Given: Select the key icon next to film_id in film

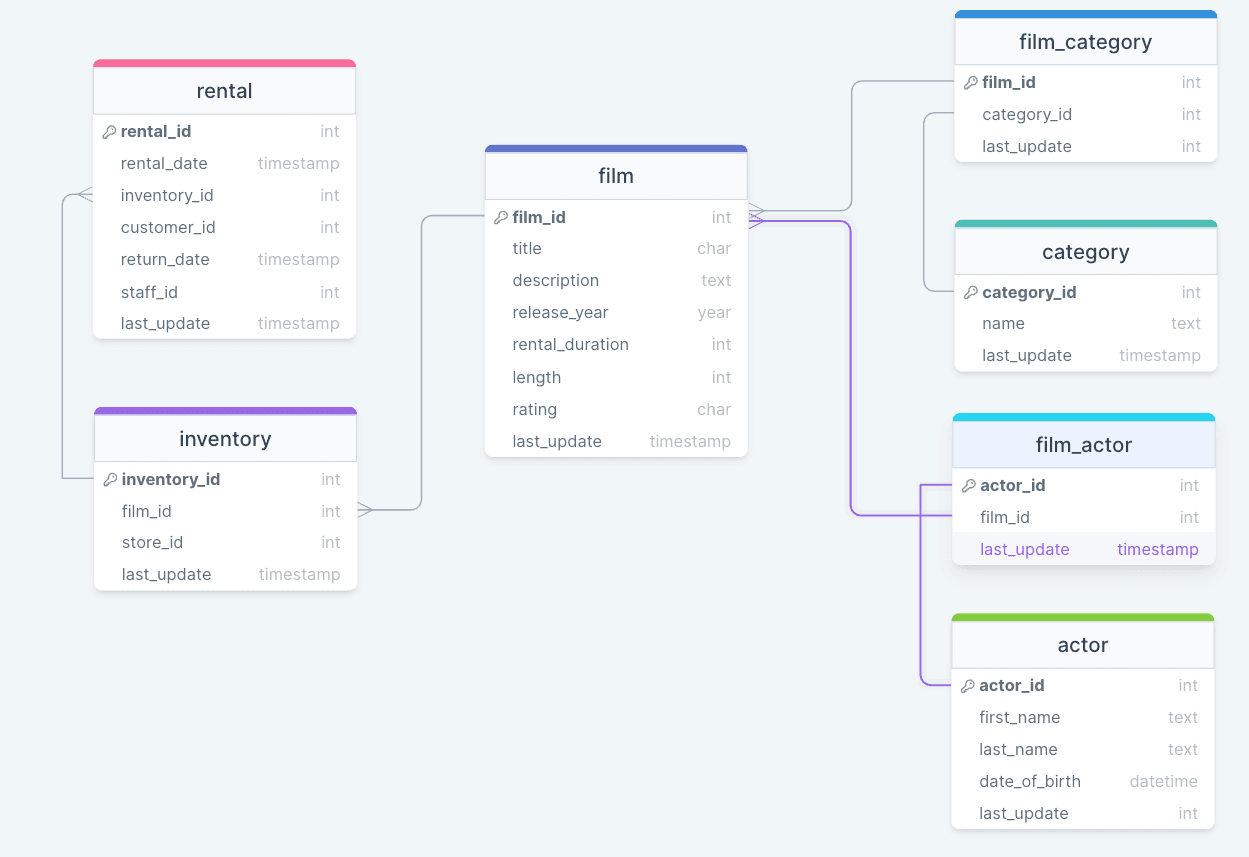Looking at the screenshot, I should tap(501, 217).
